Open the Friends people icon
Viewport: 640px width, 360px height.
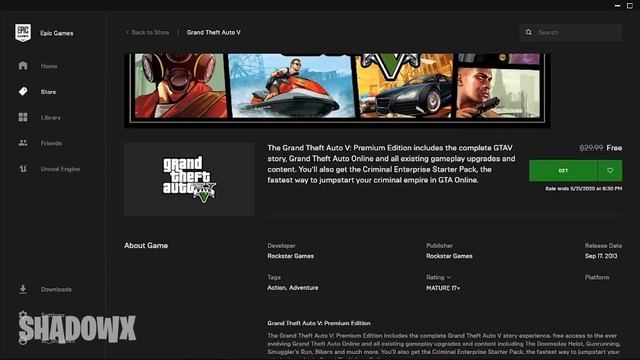coord(23,143)
